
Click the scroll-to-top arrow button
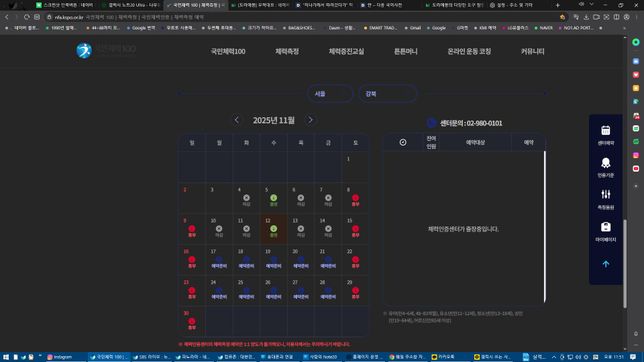(605, 264)
